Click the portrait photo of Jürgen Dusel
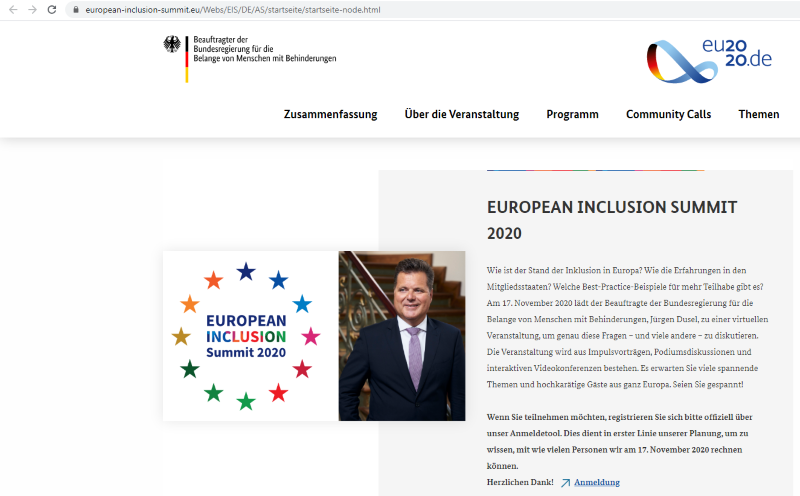 point(402,335)
